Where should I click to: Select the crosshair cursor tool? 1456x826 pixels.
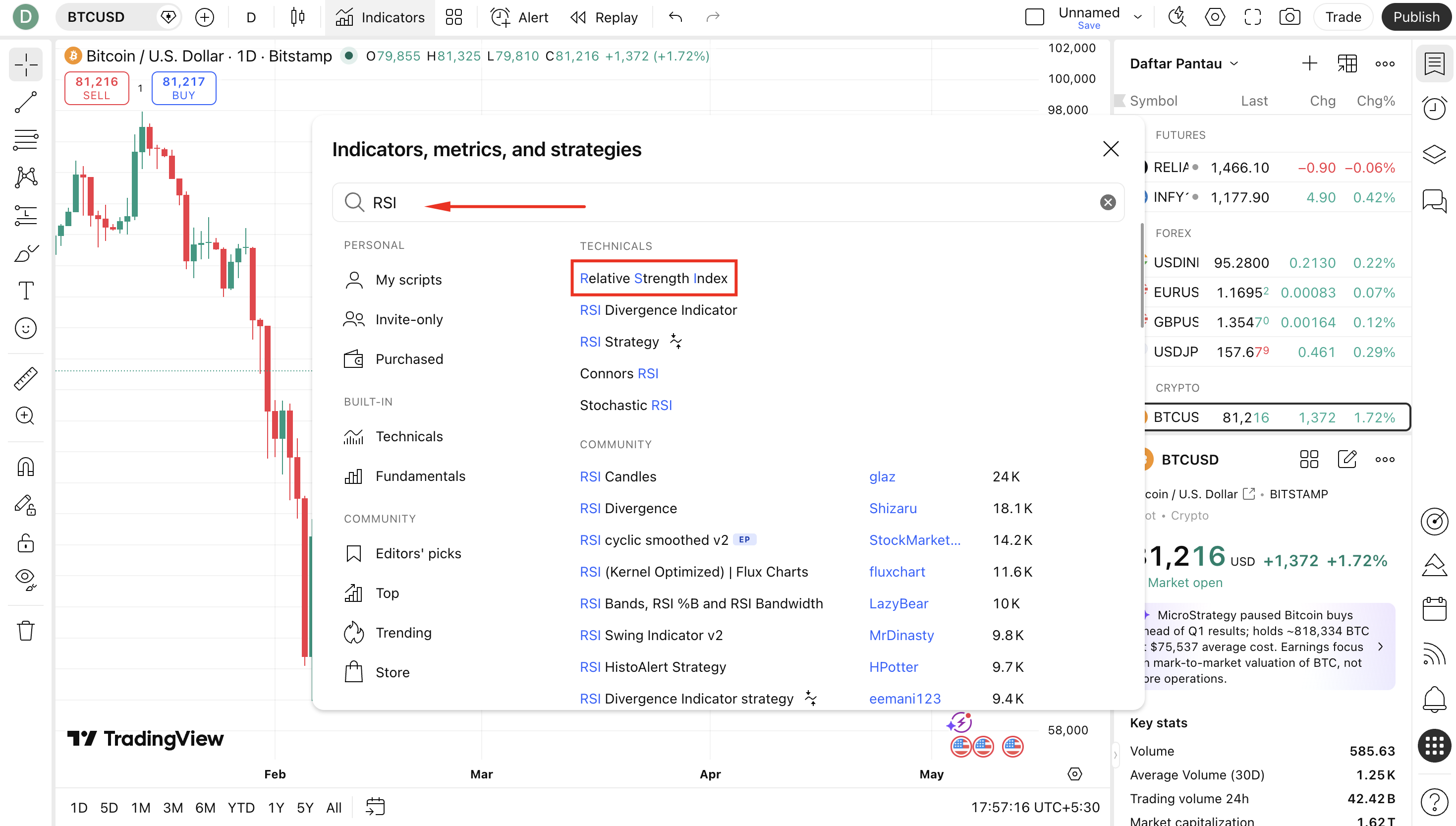point(25,65)
